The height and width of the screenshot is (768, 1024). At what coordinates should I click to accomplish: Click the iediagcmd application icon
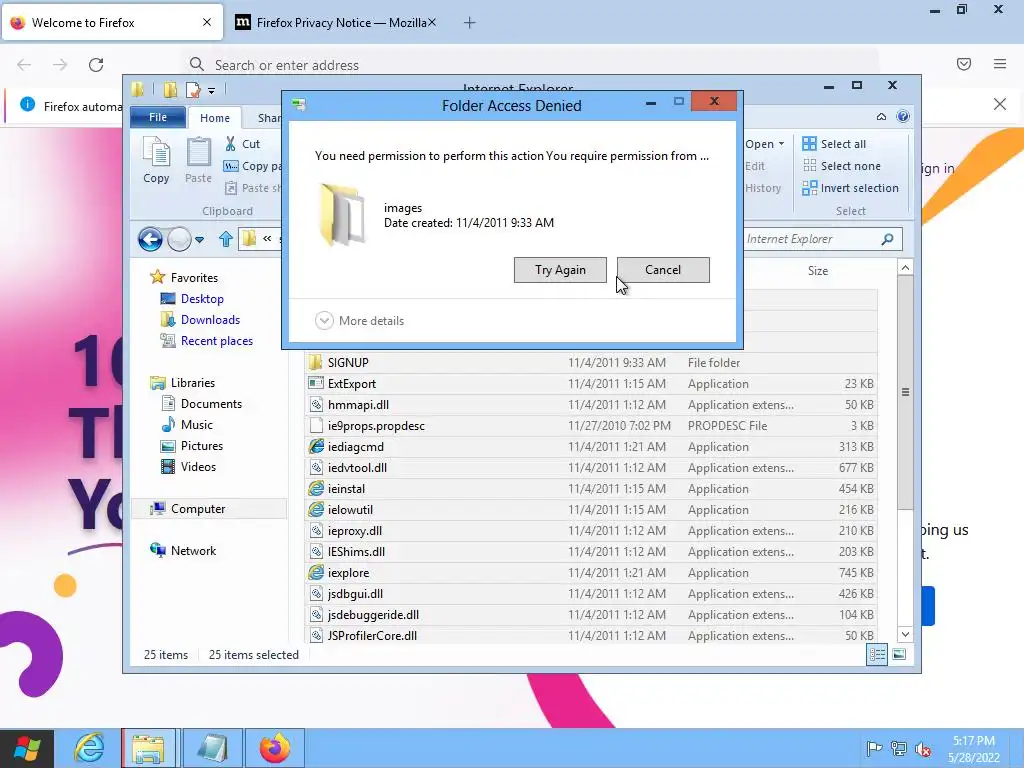coord(316,447)
